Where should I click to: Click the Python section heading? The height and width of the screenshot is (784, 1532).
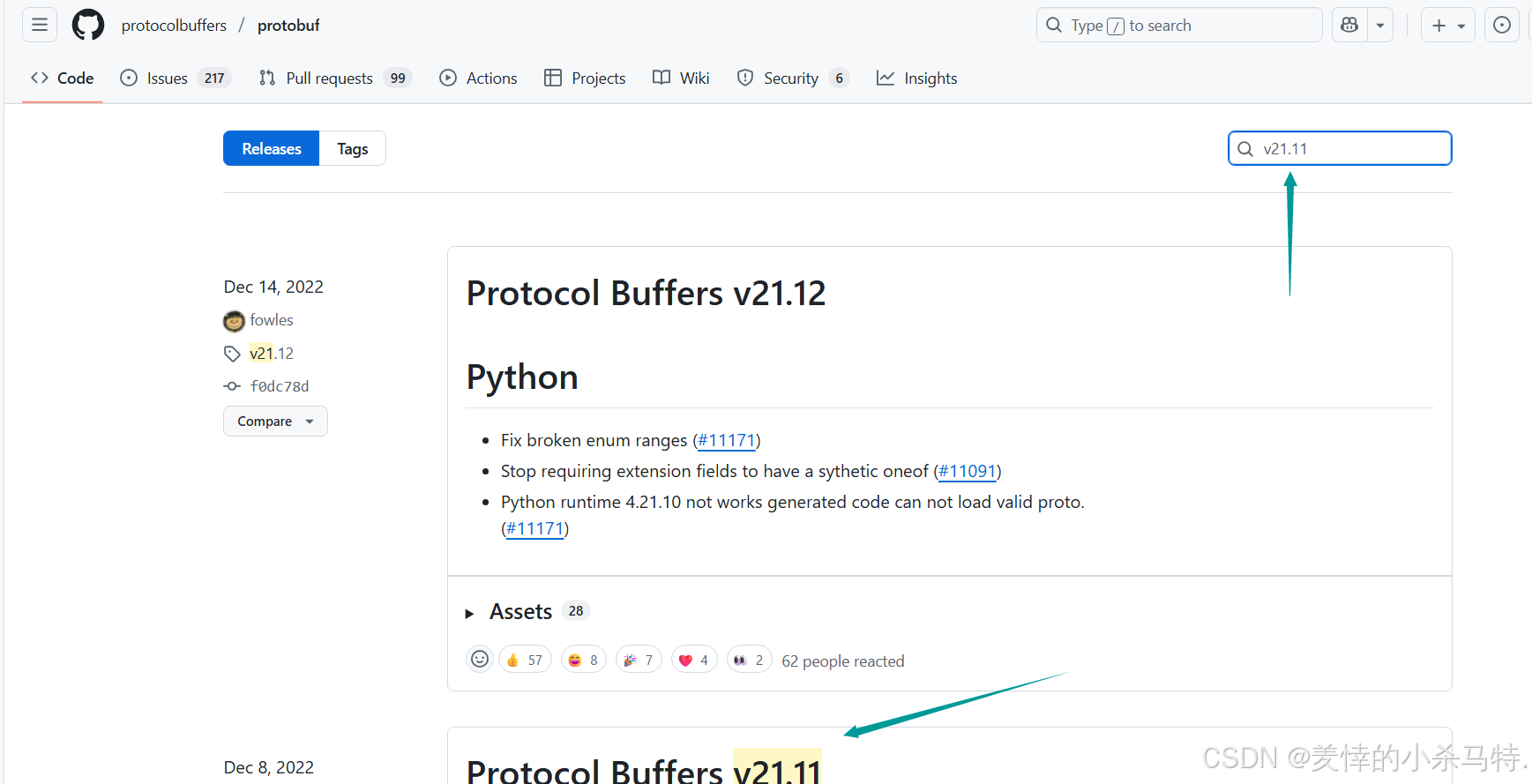click(x=522, y=377)
